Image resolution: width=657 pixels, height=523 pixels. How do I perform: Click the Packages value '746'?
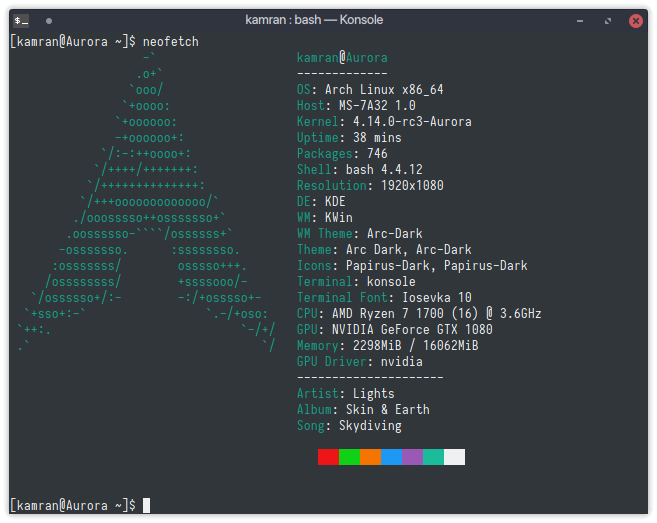[x=377, y=153]
